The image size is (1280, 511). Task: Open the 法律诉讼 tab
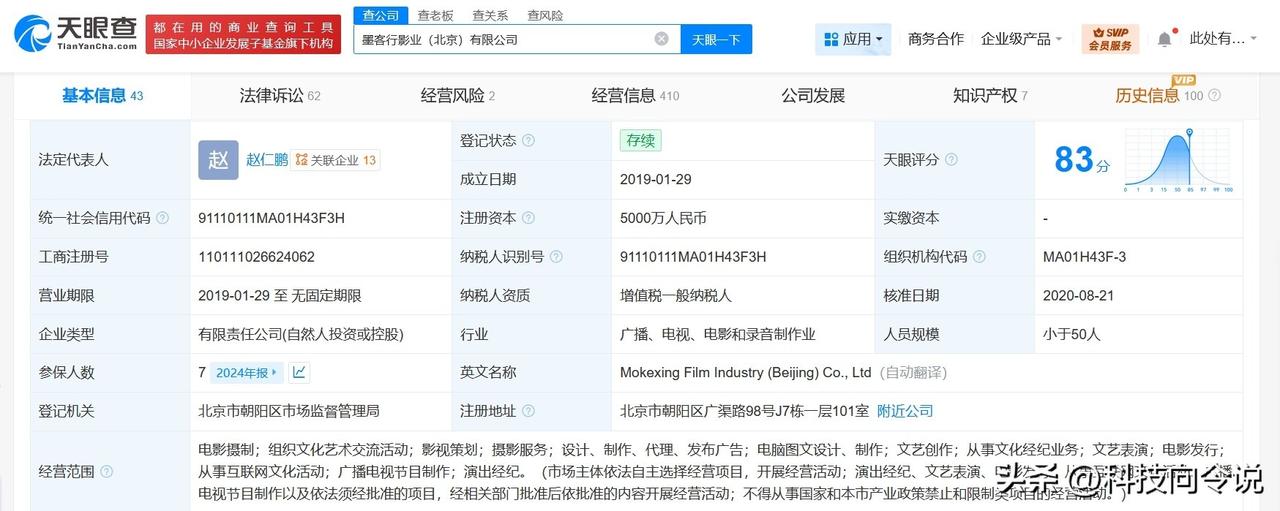pyautogui.click(x=279, y=96)
